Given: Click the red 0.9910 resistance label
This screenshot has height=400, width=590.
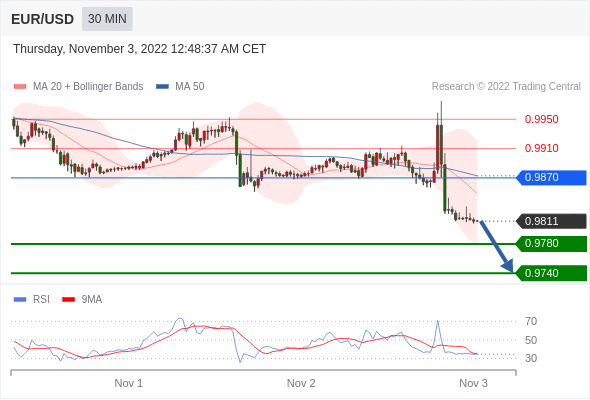Looking at the screenshot, I should click(541, 148).
